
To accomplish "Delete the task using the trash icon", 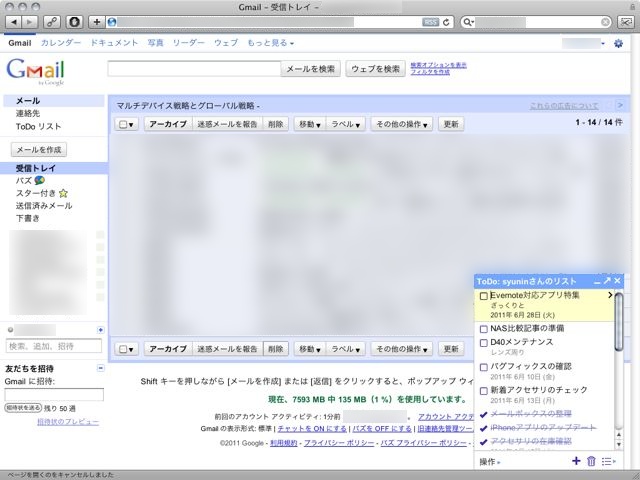I will 591,461.
